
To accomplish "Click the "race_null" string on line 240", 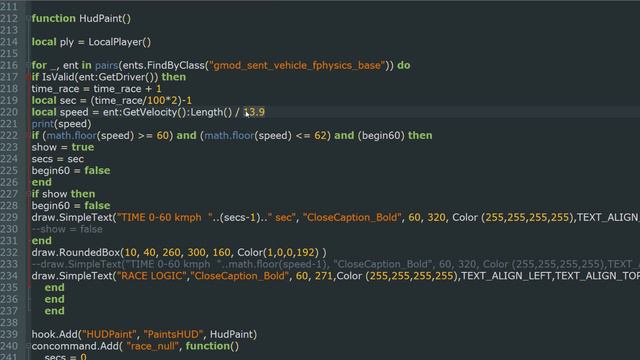I will 153,346.
